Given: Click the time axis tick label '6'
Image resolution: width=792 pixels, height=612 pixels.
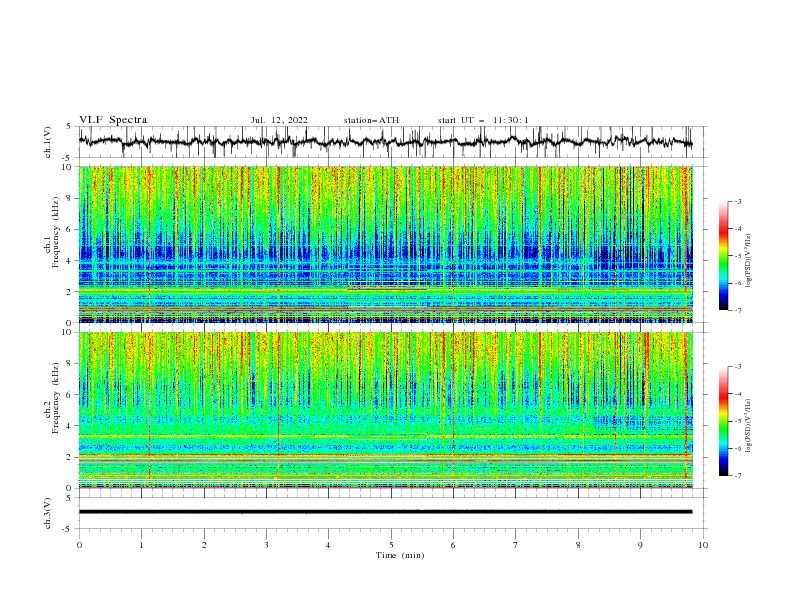Looking at the screenshot, I should pos(453,545).
